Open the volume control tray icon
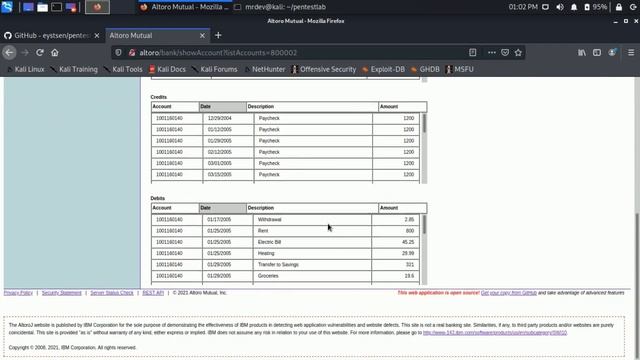 (x=560, y=7)
